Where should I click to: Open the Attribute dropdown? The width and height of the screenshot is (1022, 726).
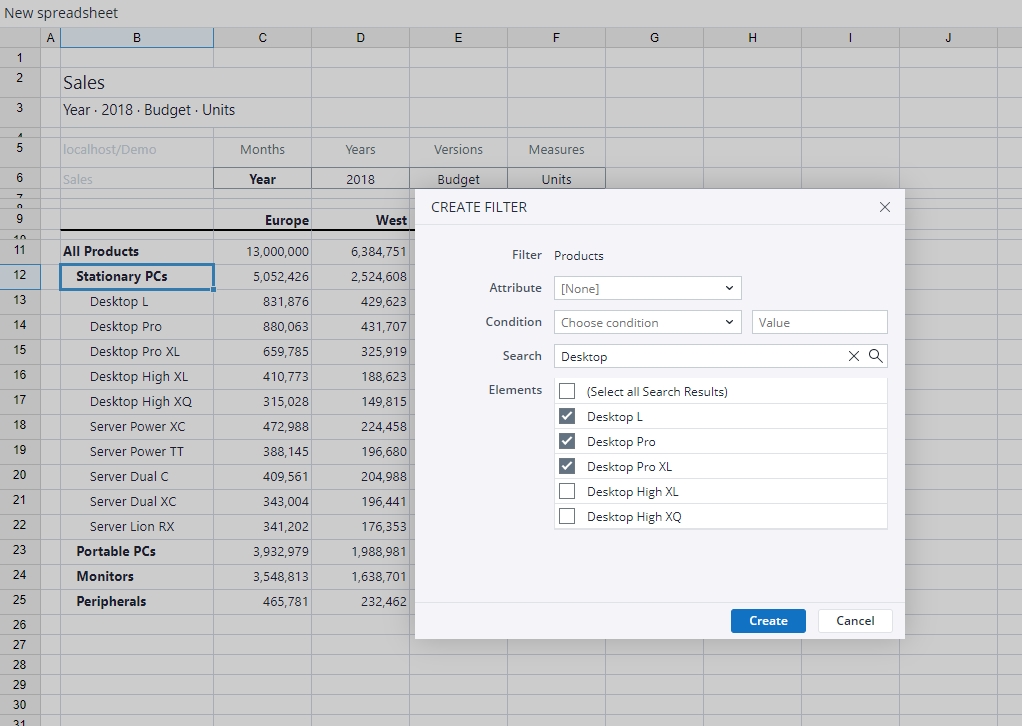tap(647, 288)
